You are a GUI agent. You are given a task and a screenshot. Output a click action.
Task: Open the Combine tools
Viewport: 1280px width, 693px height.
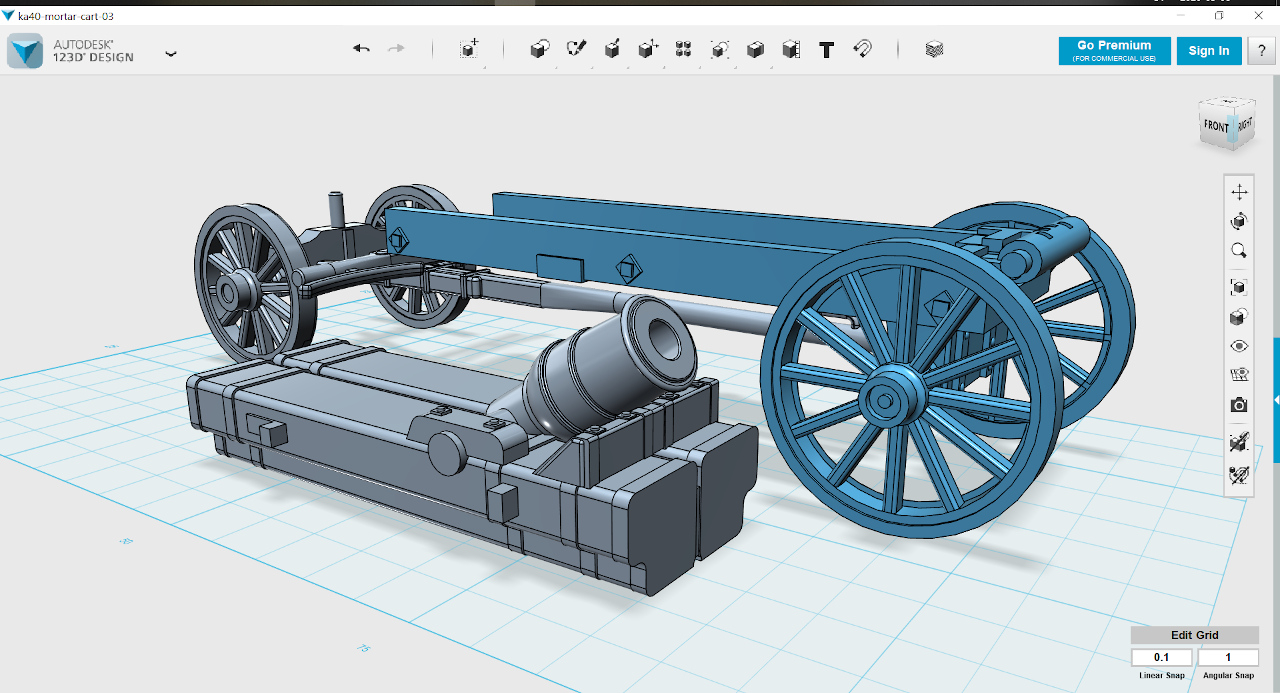(756, 49)
